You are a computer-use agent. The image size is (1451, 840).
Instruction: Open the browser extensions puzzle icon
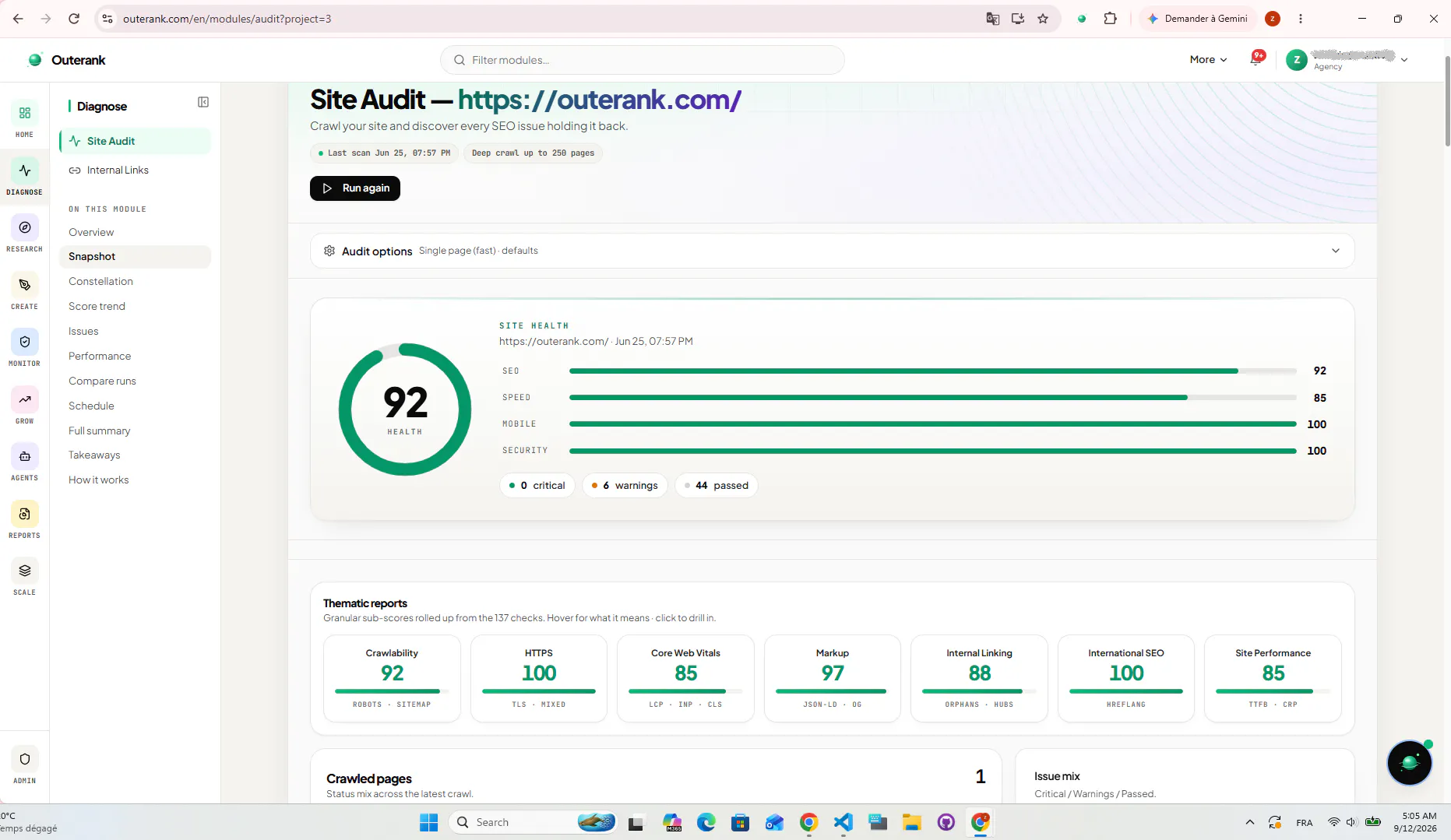point(1111,19)
